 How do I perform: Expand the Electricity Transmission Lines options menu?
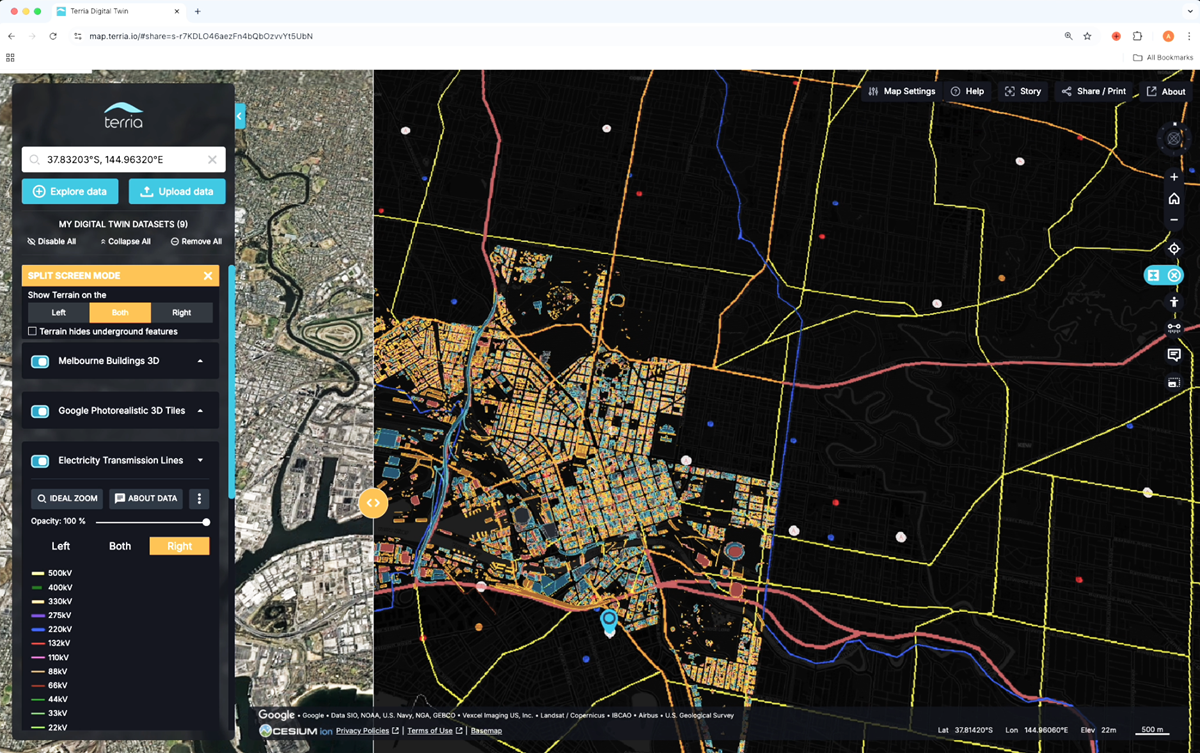[x=200, y=460]
